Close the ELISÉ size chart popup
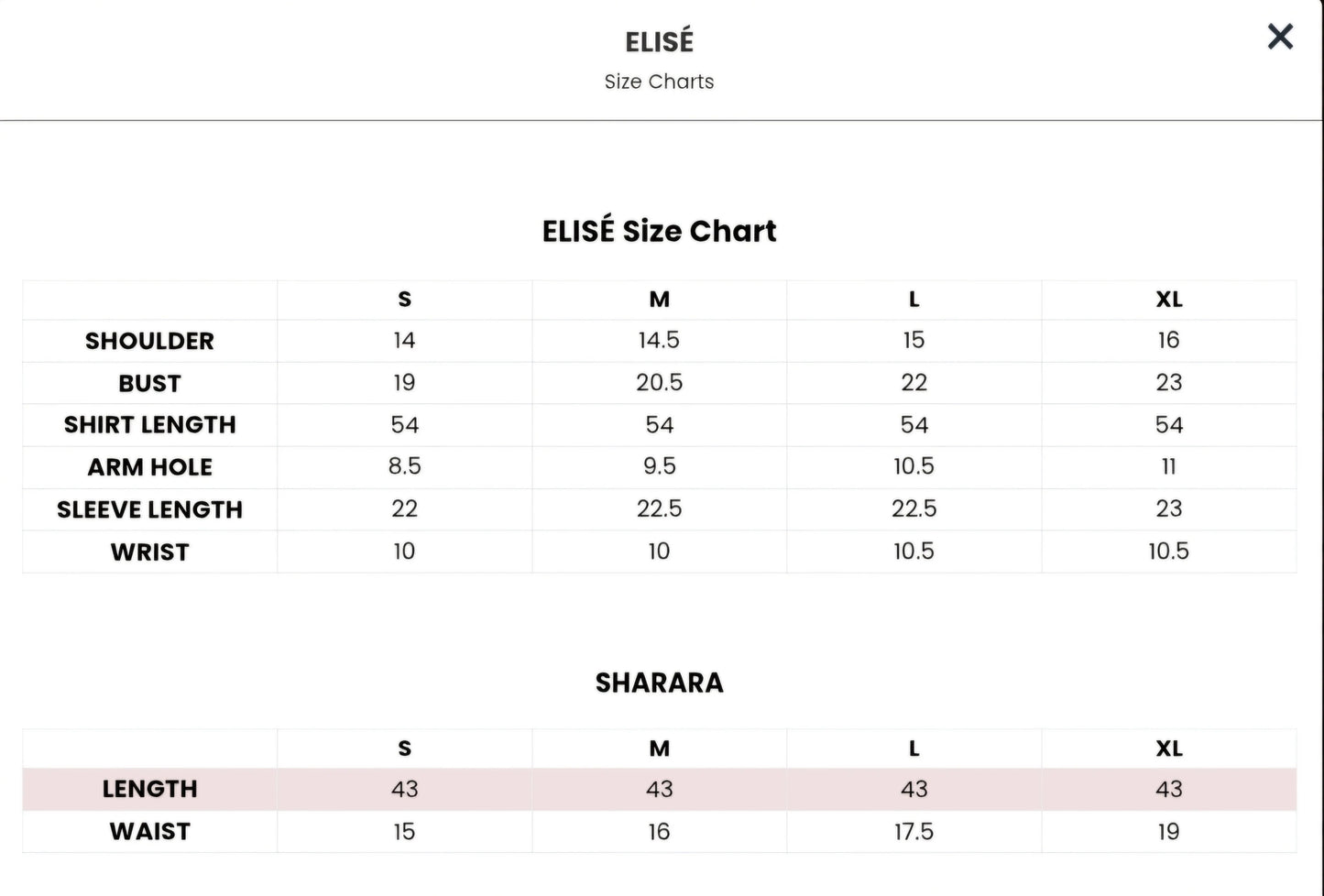Image resolution: width=1324 pixels, height=896 pixels. [x=1280, y=37]
